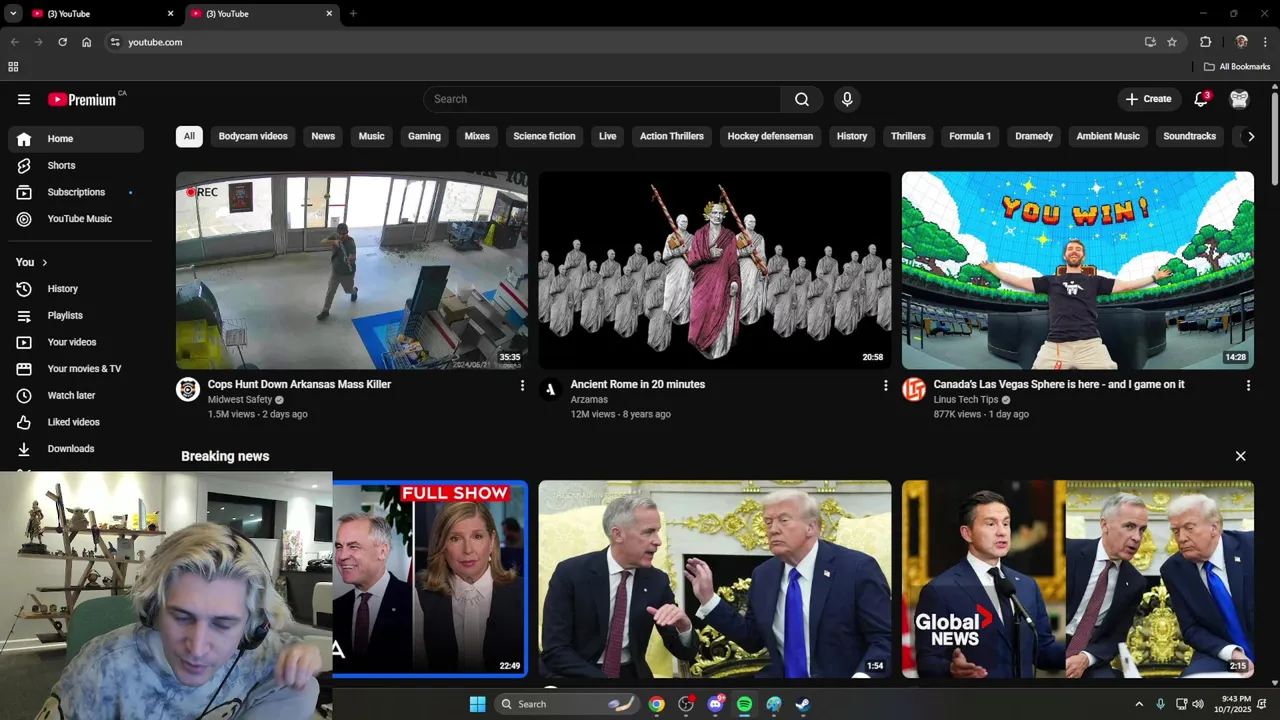Click the Midwest Safety channel avatar

click(188, 389)
